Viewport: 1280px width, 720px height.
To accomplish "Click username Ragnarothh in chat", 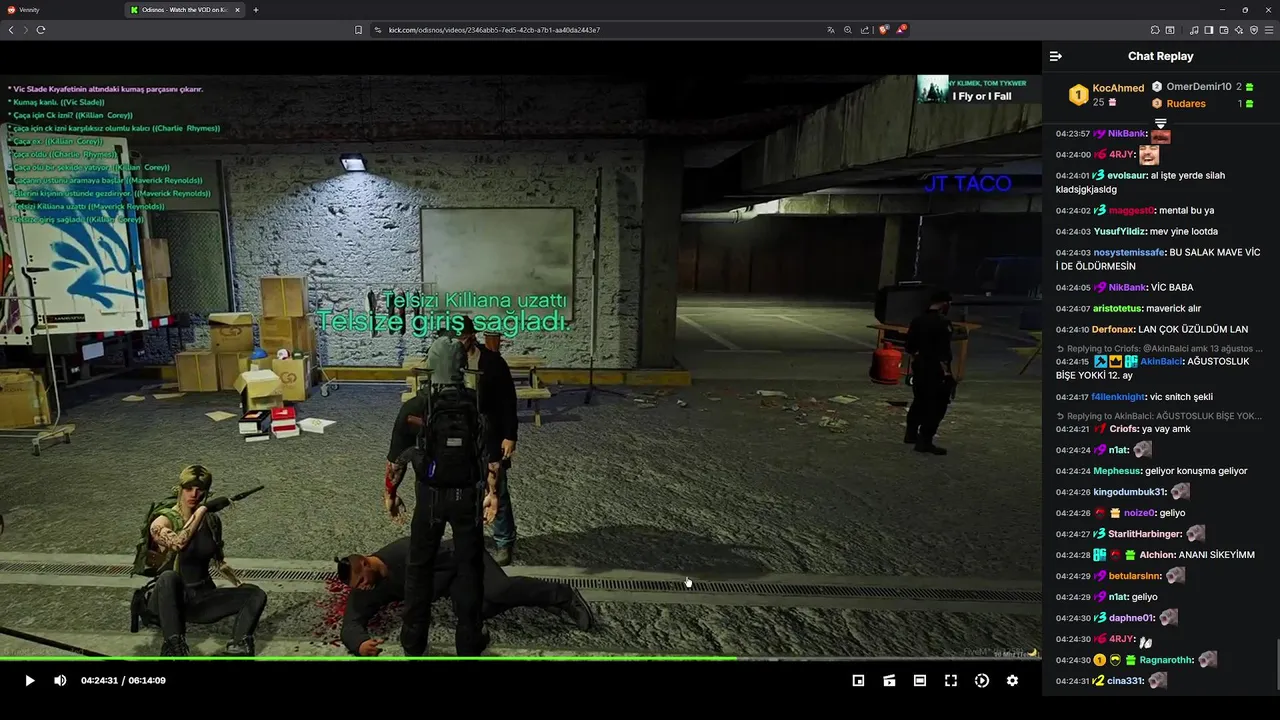I will pos(1166,660).
